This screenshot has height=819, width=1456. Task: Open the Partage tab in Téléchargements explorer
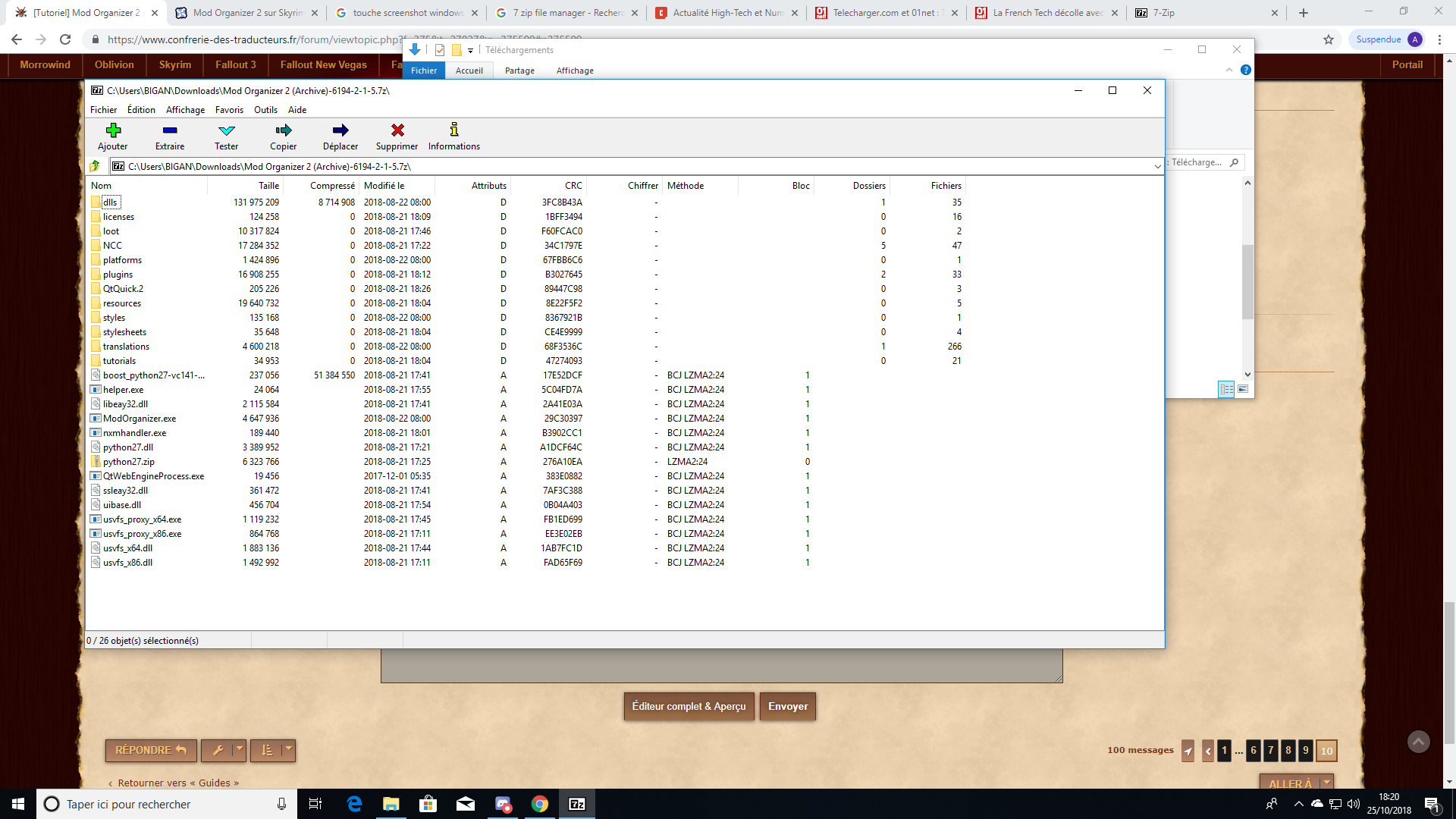coord(519,71)
